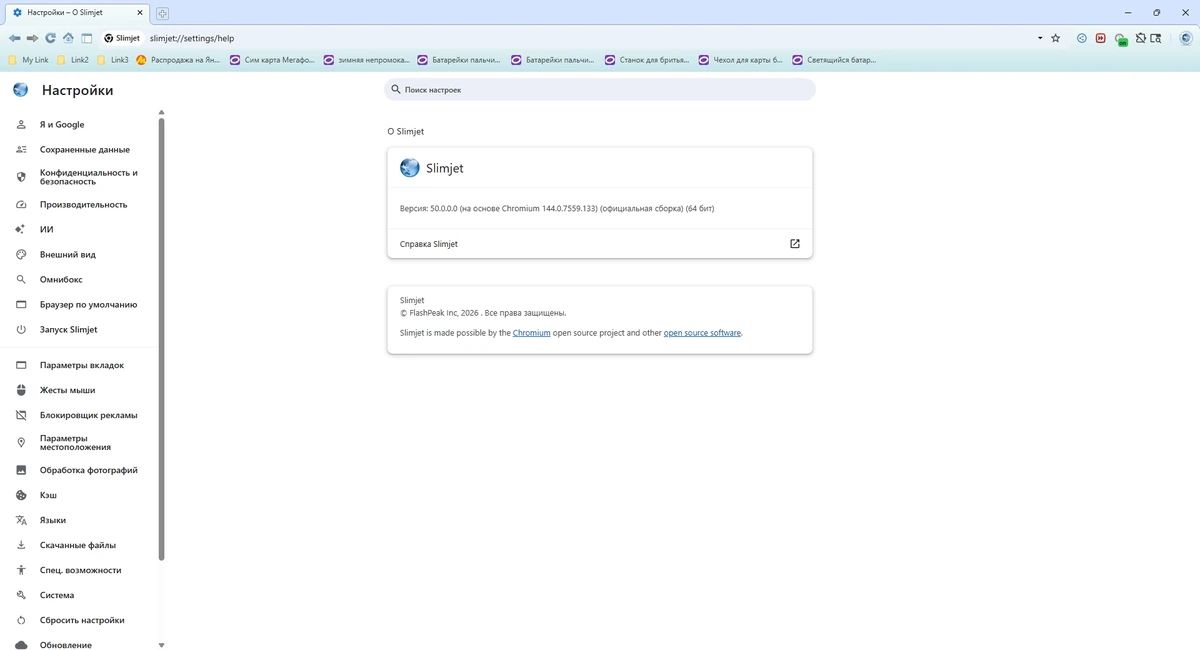Click the extension icon with green 'on' badge
Image resolution: width=1200 pixels, height=650 pixels.
point(1120,39)
